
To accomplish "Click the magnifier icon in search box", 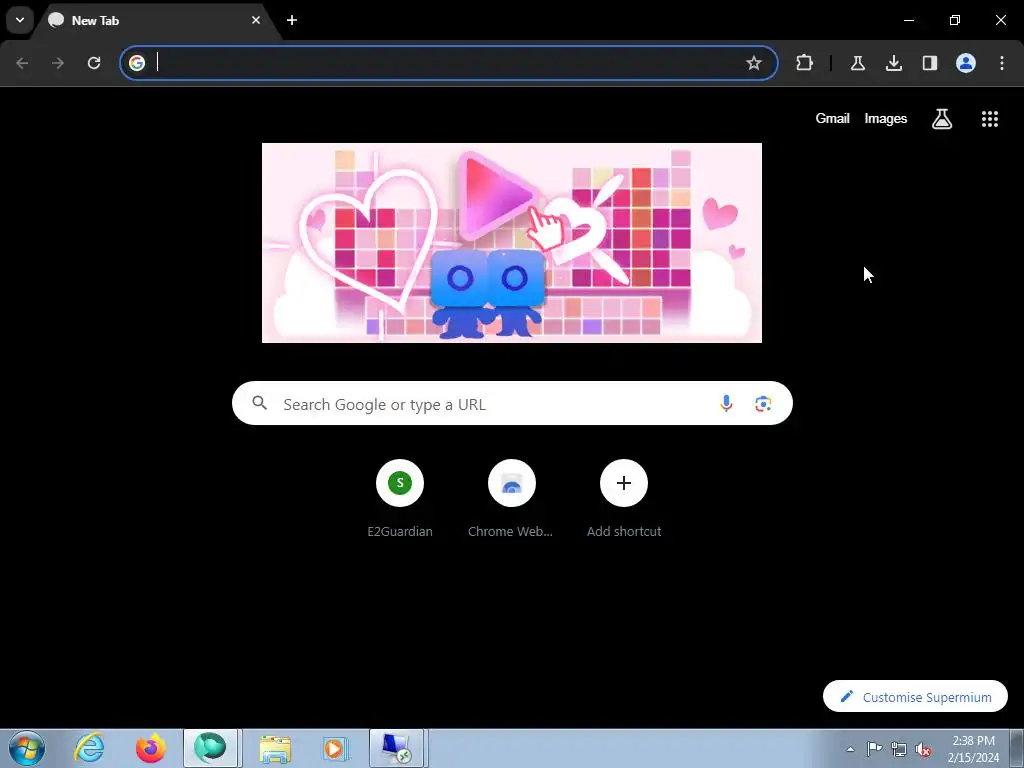I will coord(260,403).
